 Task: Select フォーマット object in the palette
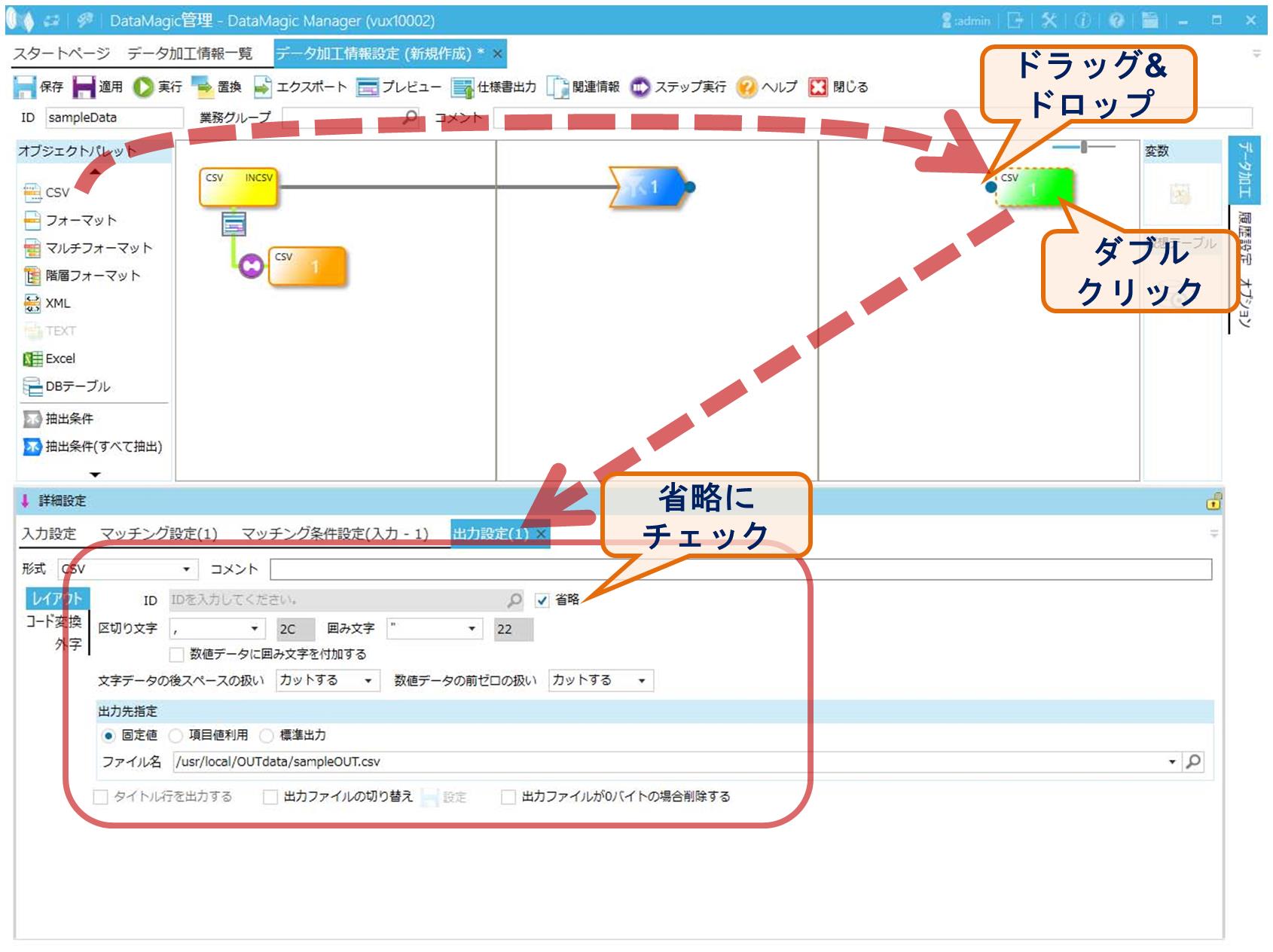(x=70, y=220)
